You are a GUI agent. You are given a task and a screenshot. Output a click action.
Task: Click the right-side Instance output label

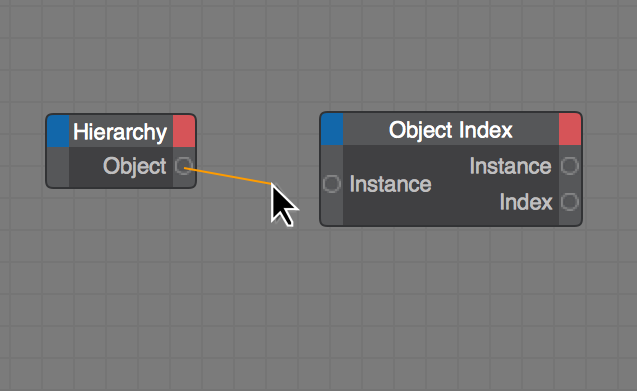pyautogui.click(x=511, y=166)
